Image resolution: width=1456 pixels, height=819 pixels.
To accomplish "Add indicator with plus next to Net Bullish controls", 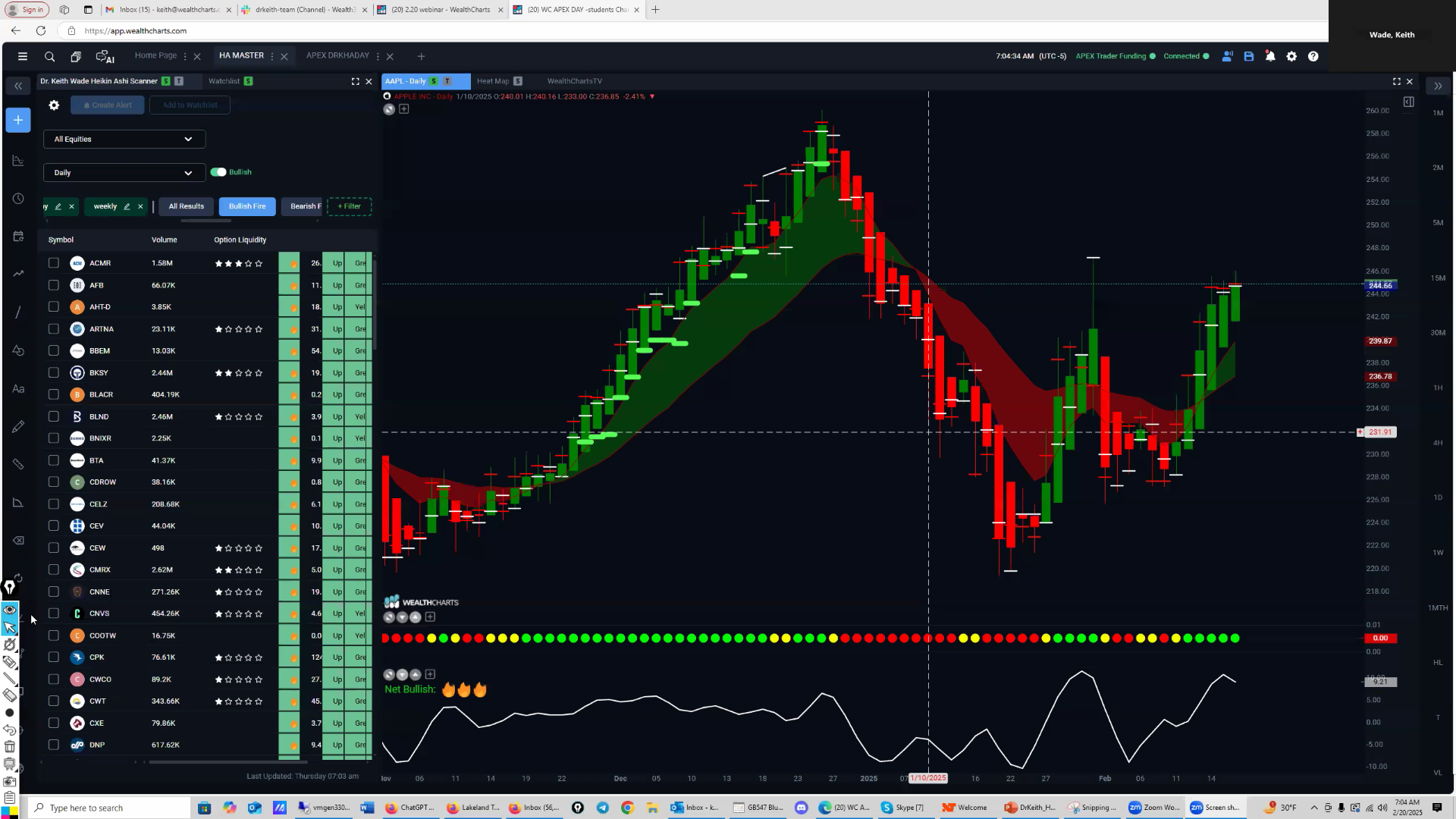I will [430, 674].
